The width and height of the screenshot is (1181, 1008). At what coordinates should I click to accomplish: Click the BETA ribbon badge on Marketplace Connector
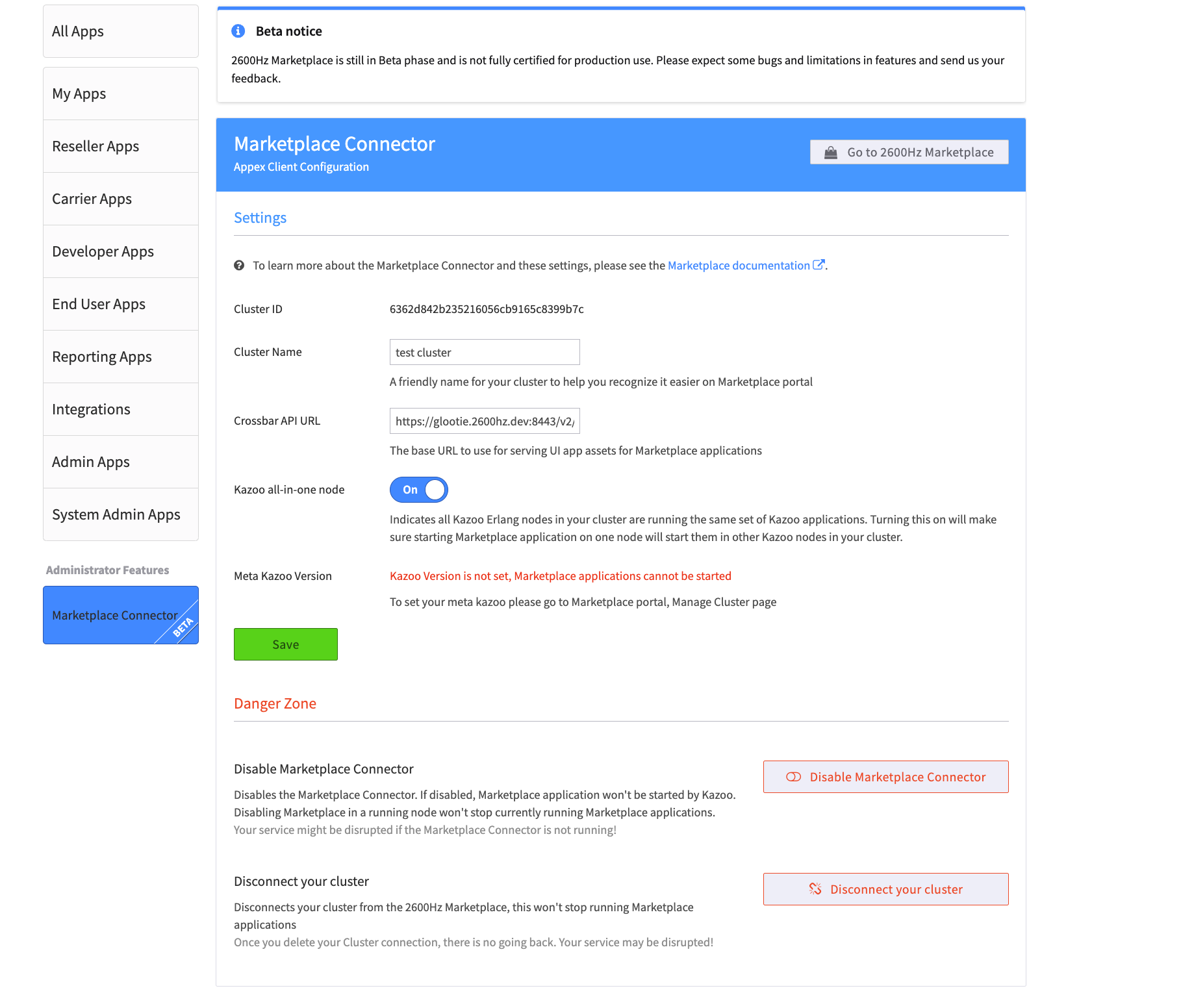[183, 627]
